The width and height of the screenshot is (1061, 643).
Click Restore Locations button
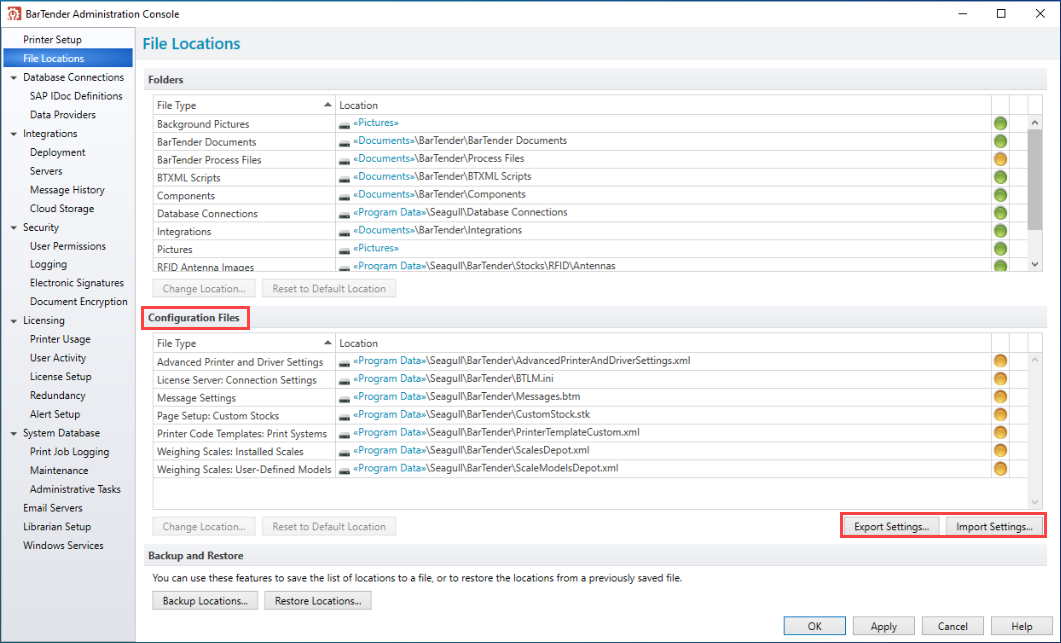pyautogui.click(x=318, y=601)
